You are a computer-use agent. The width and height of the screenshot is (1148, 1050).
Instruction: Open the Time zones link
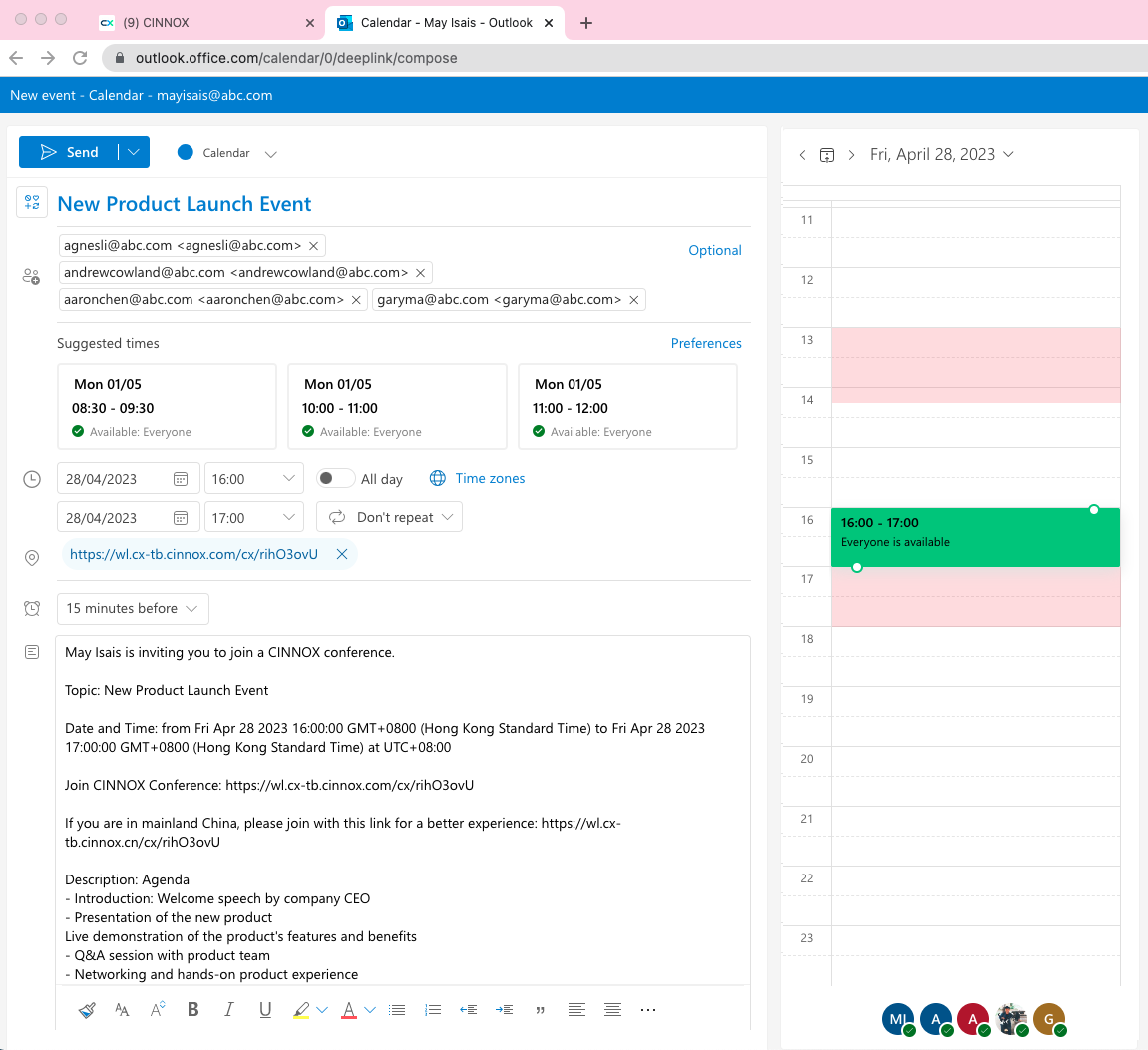click(x=490, y=479)
